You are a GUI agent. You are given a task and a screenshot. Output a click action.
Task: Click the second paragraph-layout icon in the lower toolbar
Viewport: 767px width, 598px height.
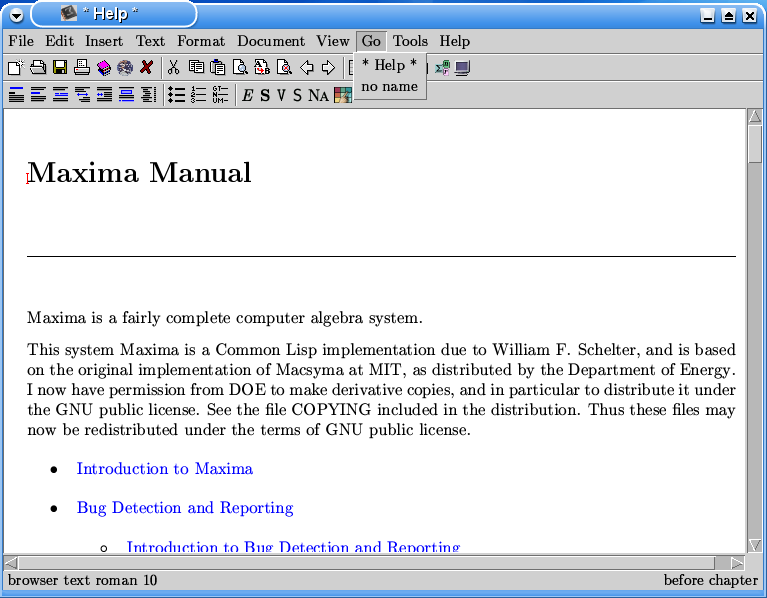[x=38, y=94]
